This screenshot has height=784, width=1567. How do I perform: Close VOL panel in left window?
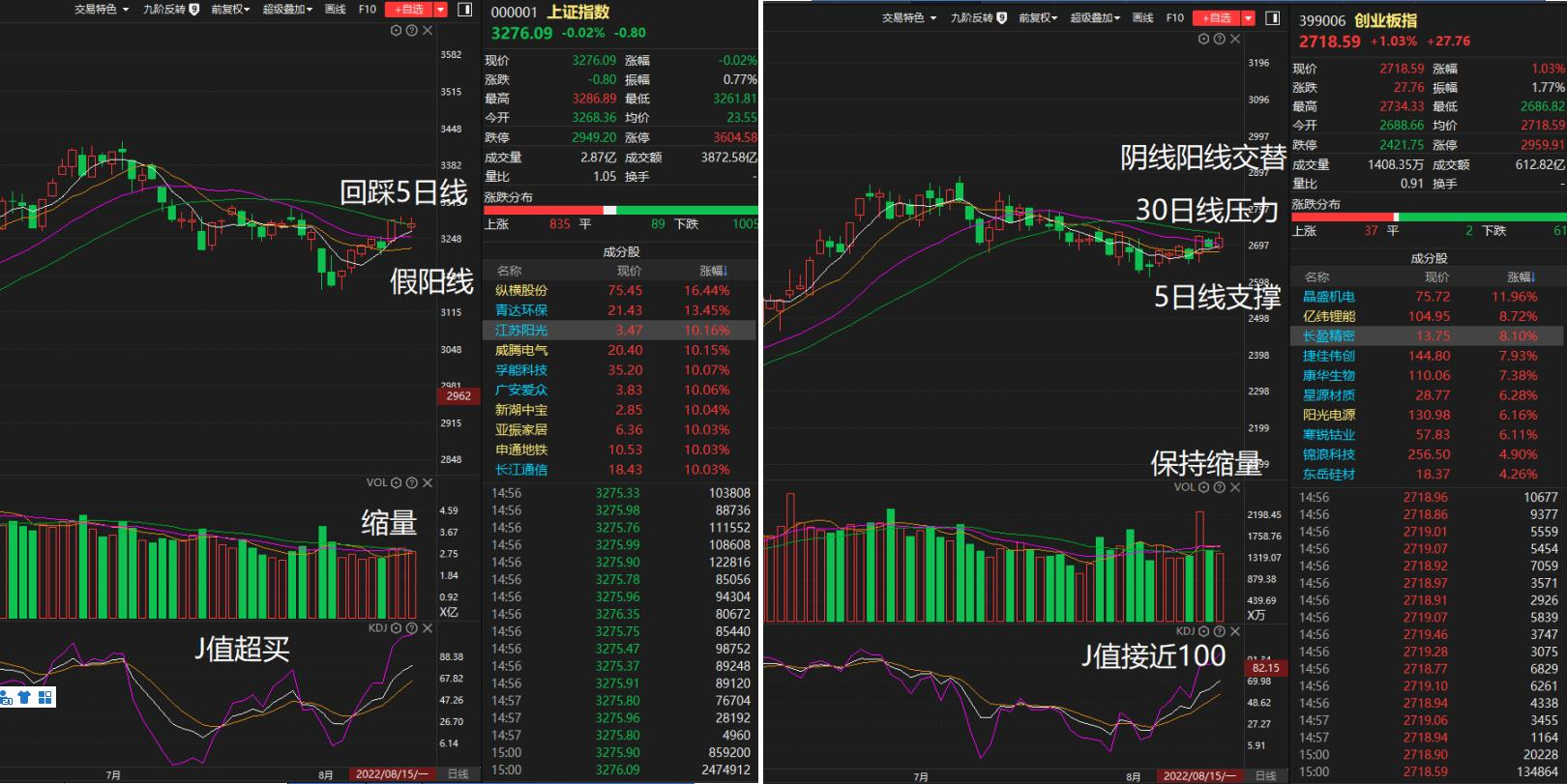pos(428,482)
